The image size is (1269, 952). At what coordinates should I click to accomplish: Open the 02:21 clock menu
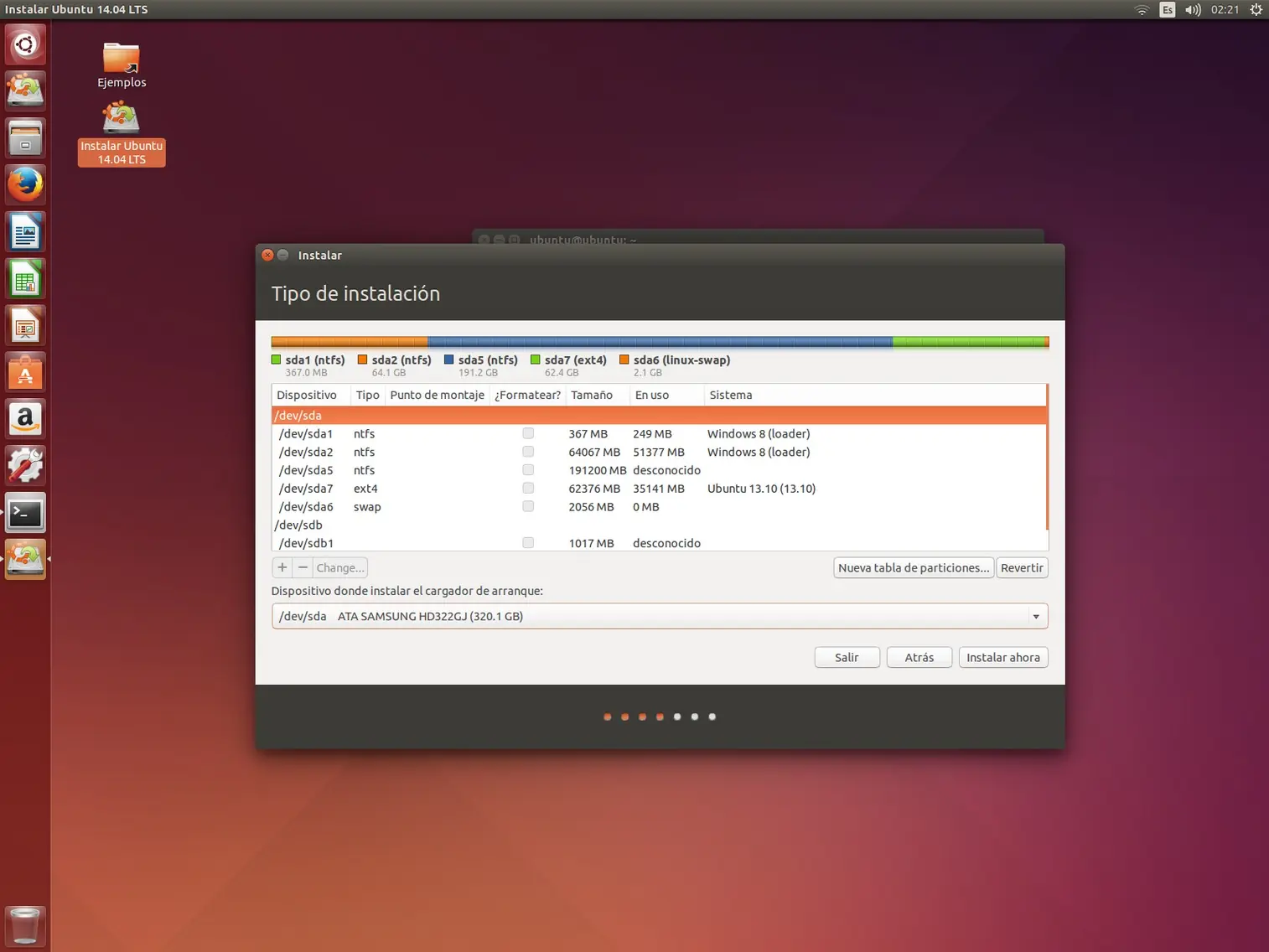point(1225,9)
